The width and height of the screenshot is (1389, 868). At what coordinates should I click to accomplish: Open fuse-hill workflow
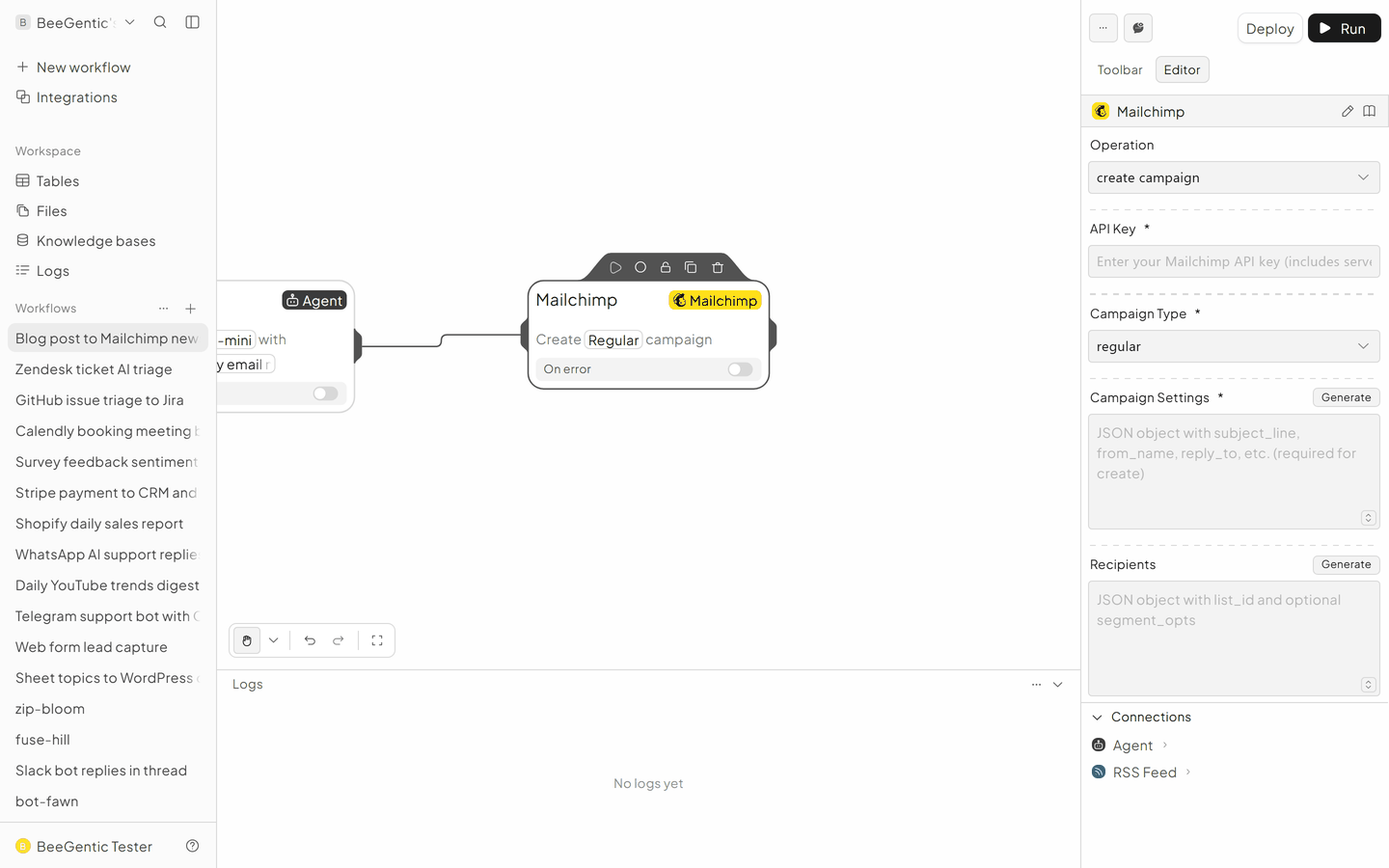(108, 740)
